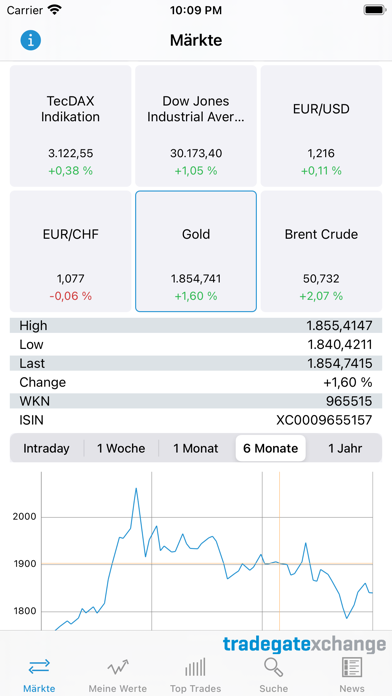Select the TecDAX Indikation tile
This screenshot has height=696, width=392.
point(71,126)
